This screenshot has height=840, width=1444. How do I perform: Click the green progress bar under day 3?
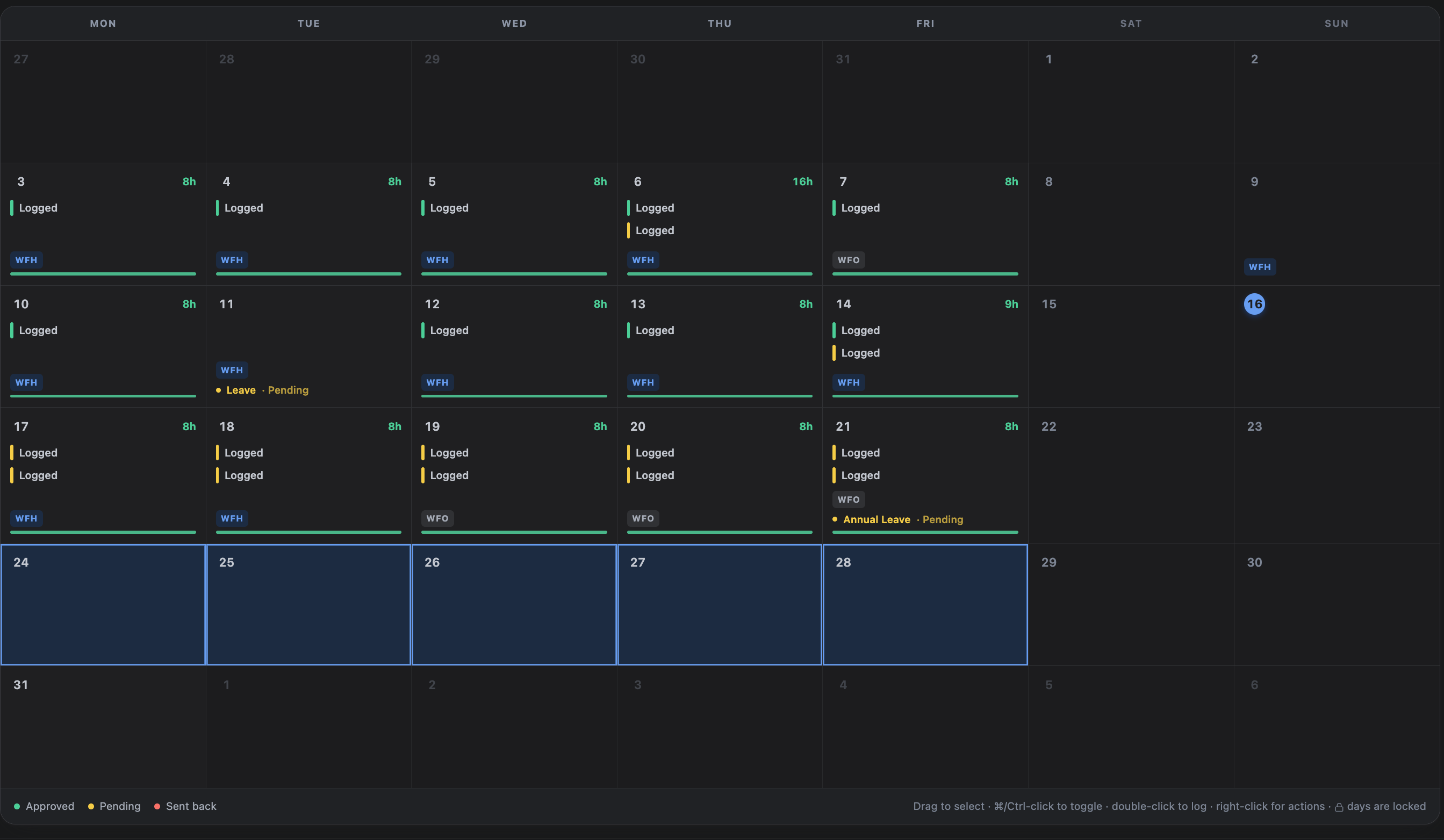(103, 274)
